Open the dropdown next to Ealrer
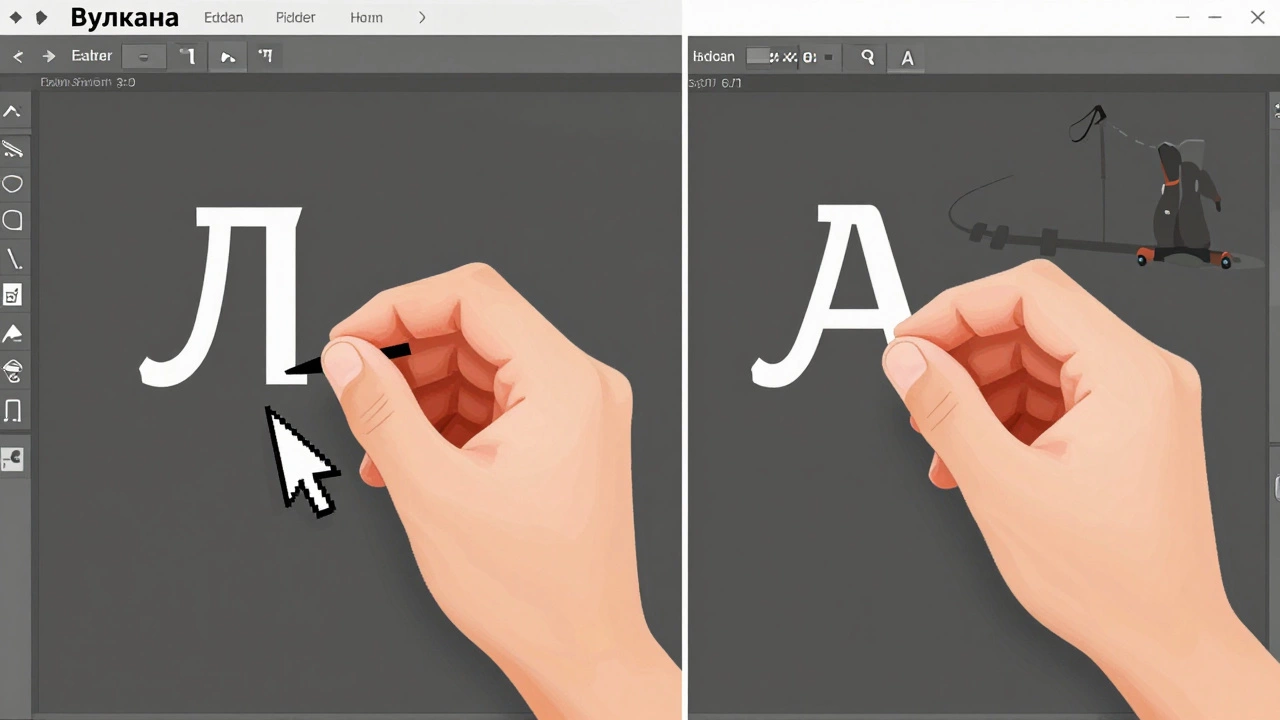The image size is (1280, 720). coord(144,57)
